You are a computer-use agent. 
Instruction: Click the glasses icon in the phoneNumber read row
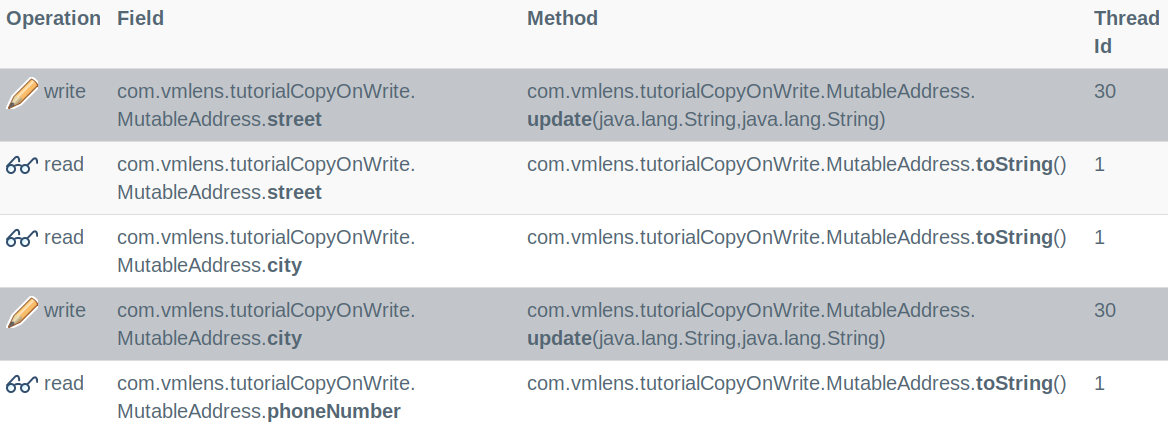pyautogui.click(x=22, y=385)
